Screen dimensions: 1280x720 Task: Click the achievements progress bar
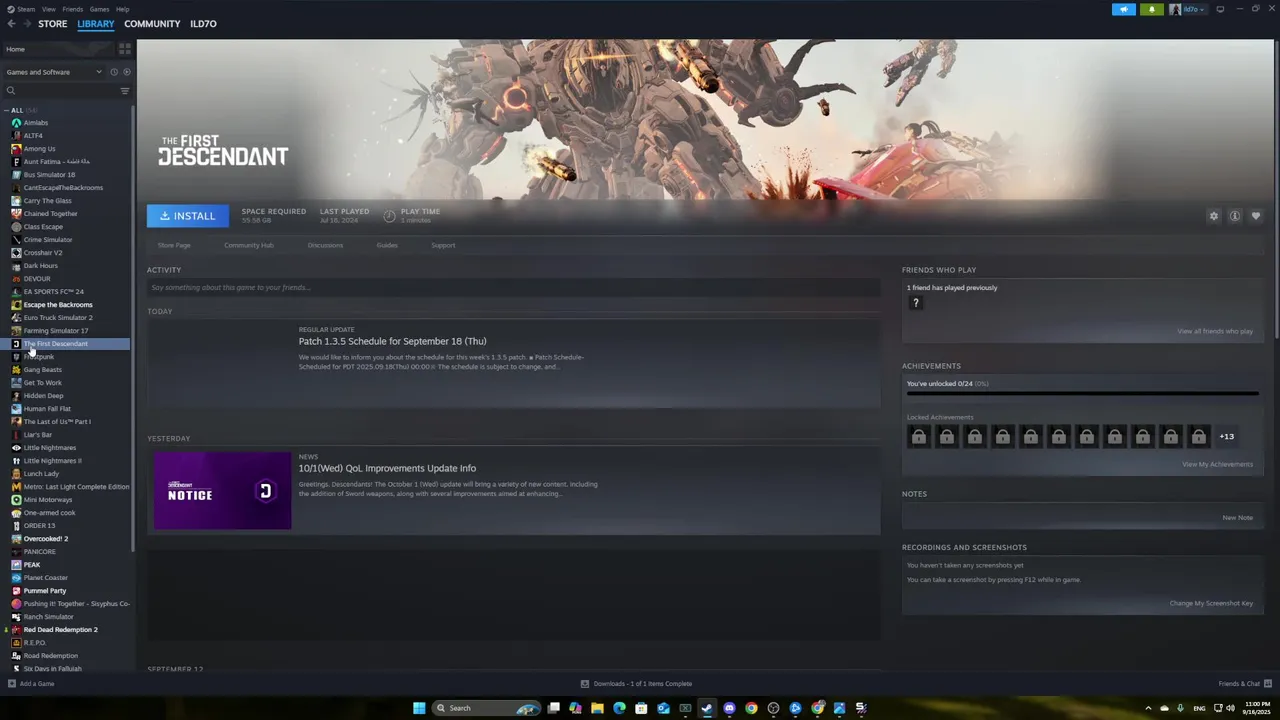click(x=1082, y=394)
